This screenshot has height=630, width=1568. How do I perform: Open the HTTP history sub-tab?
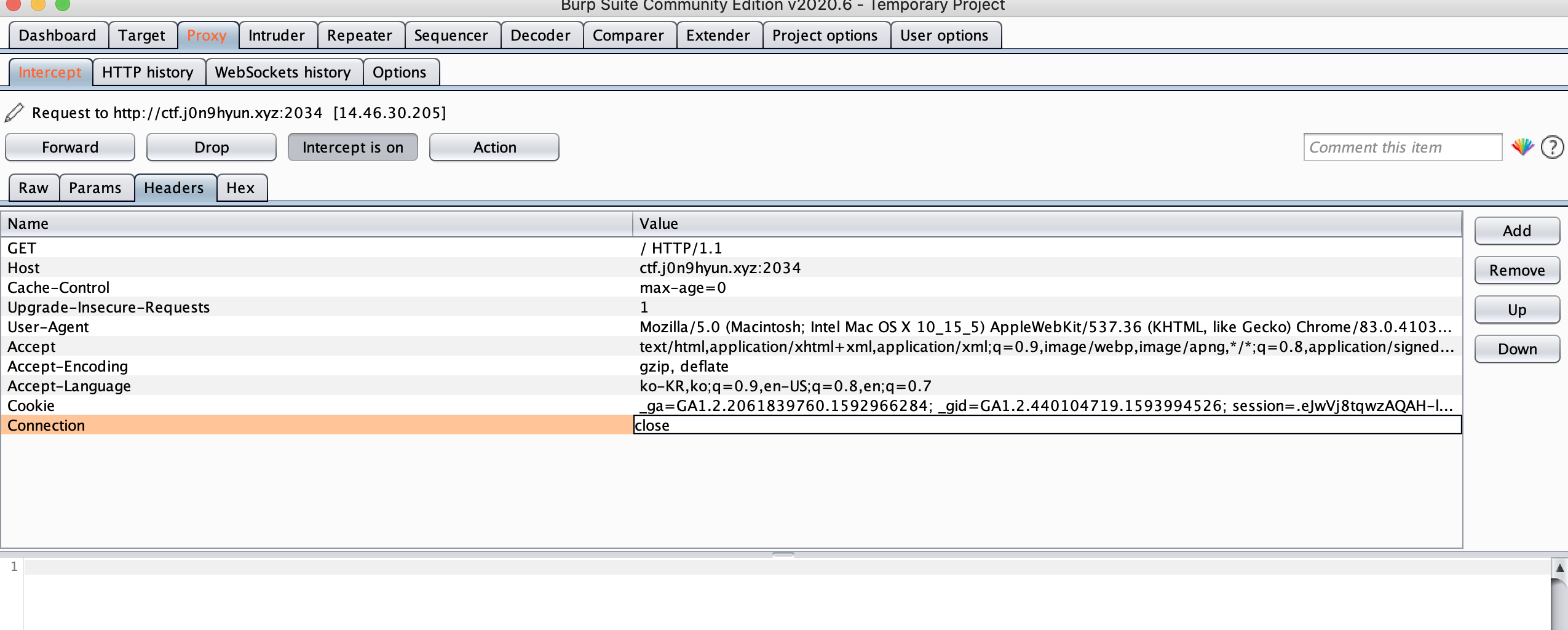pos(148,73)
